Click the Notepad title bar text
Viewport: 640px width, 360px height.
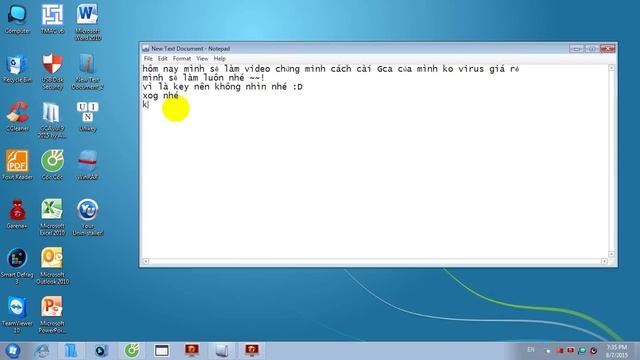pyautogui.click(x=191, y=49)
